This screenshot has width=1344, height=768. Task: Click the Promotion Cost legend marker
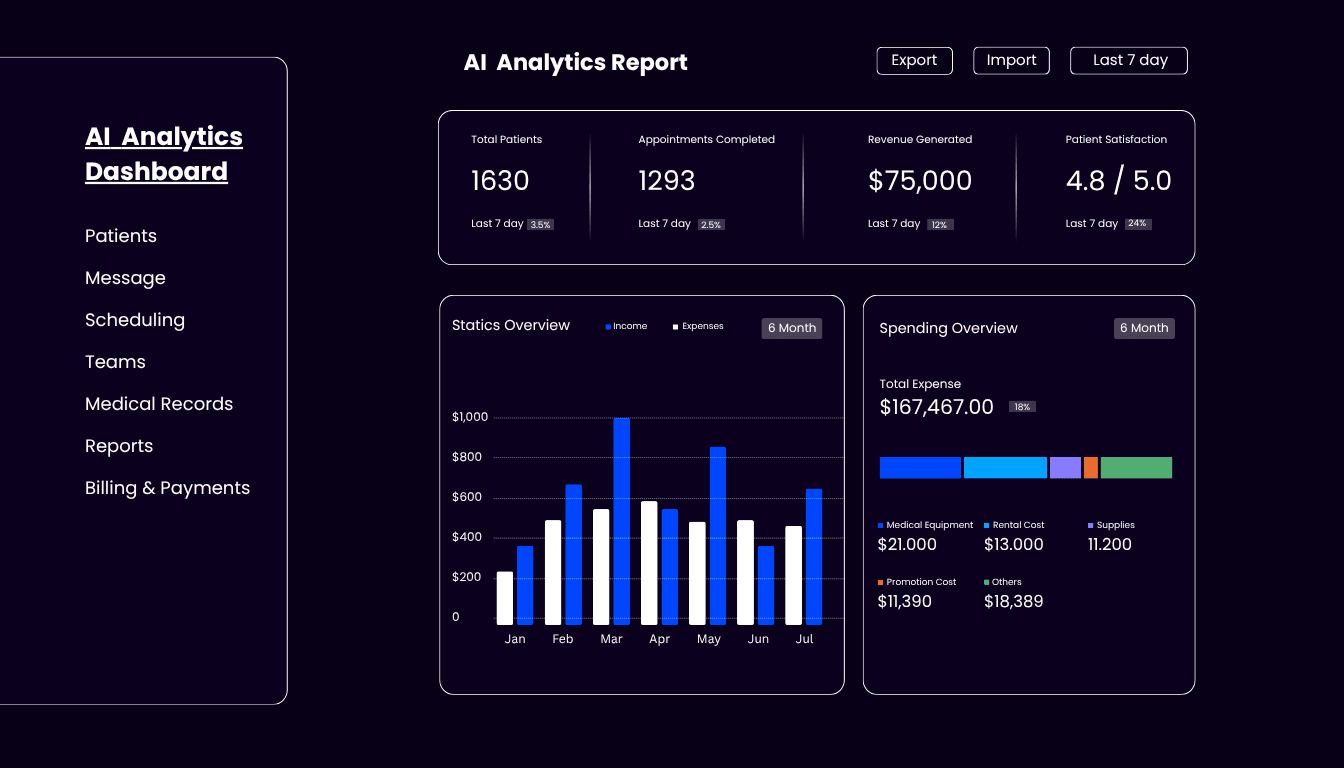tap(879, 581)
